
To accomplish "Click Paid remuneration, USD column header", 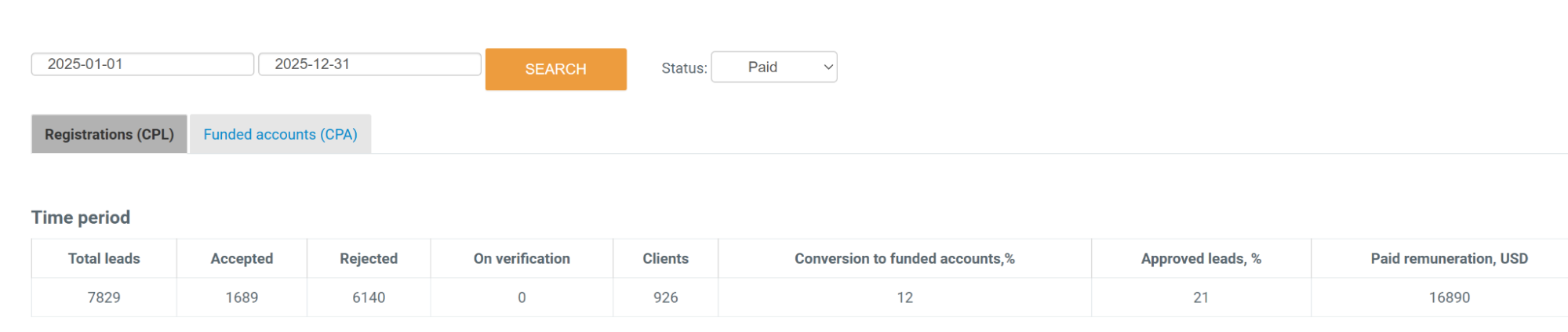I will [x=1449, y=258].
